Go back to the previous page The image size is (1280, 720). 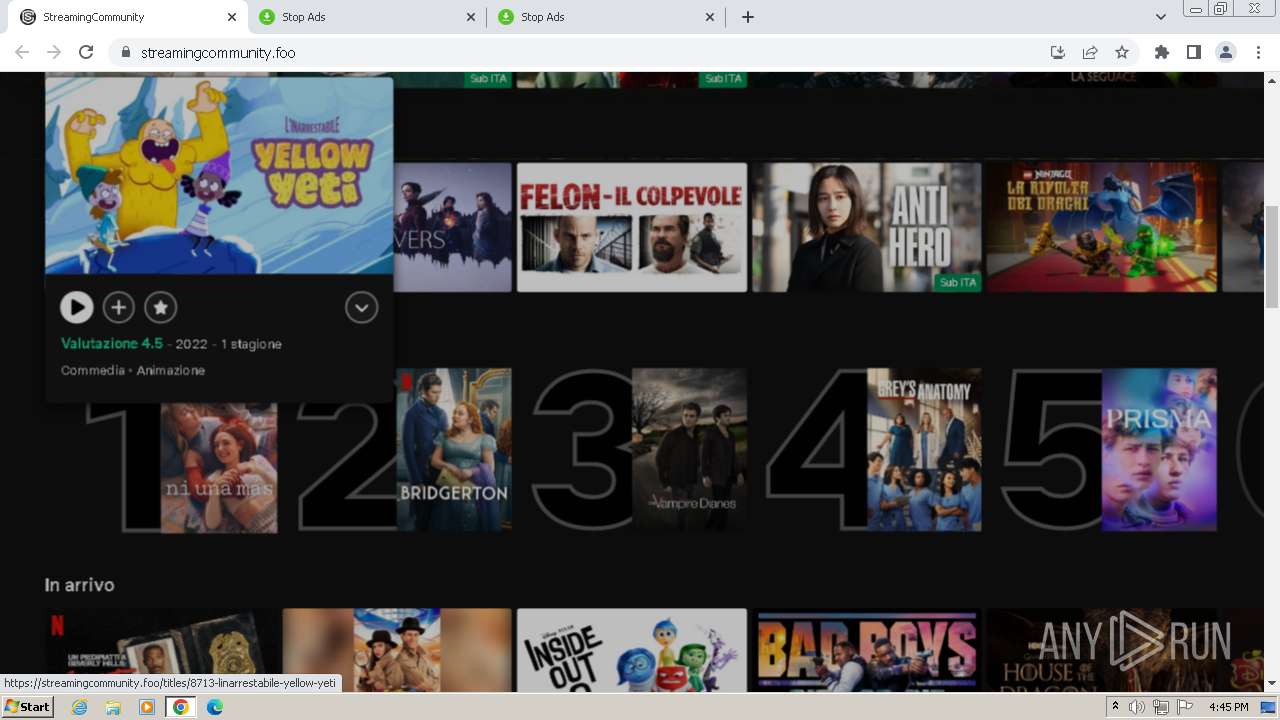click(22, 52)
